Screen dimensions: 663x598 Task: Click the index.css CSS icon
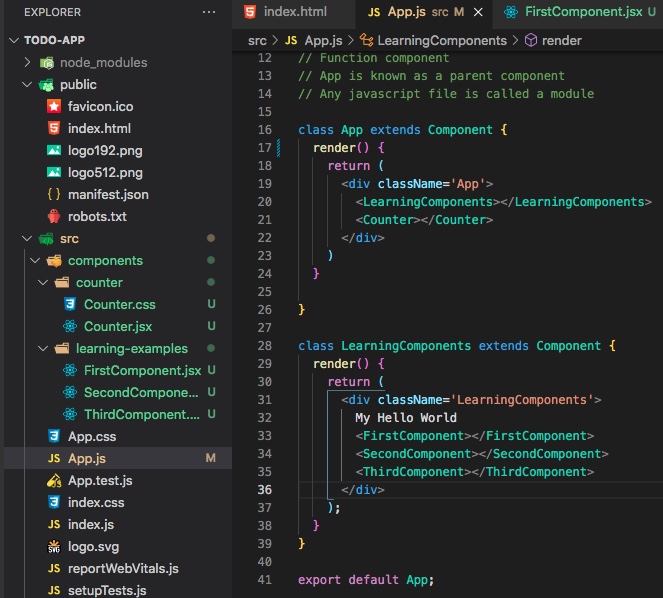[x=54, y=502]
